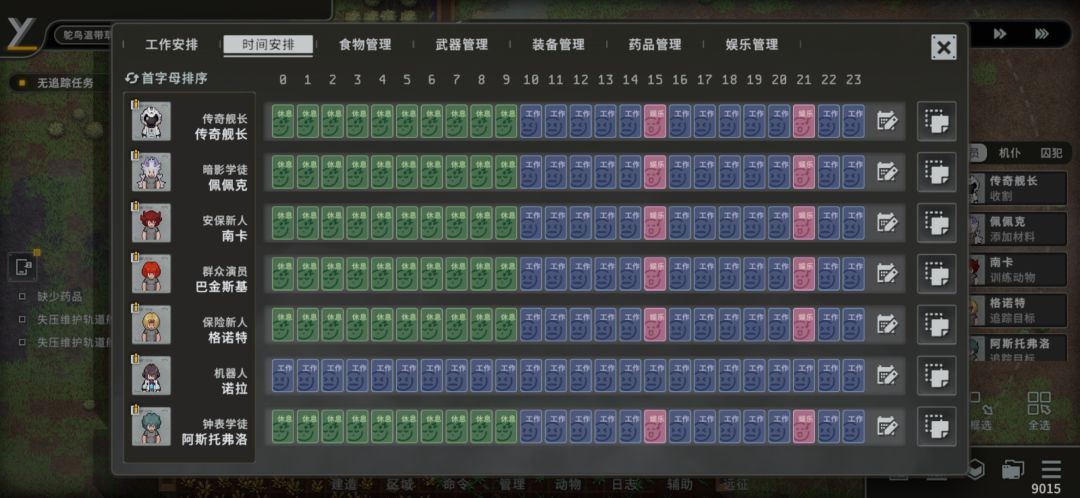Viewport: 1080px width, 498px height.
Task: Set game speed to double fast-forward
Action: pos(1000,34)
